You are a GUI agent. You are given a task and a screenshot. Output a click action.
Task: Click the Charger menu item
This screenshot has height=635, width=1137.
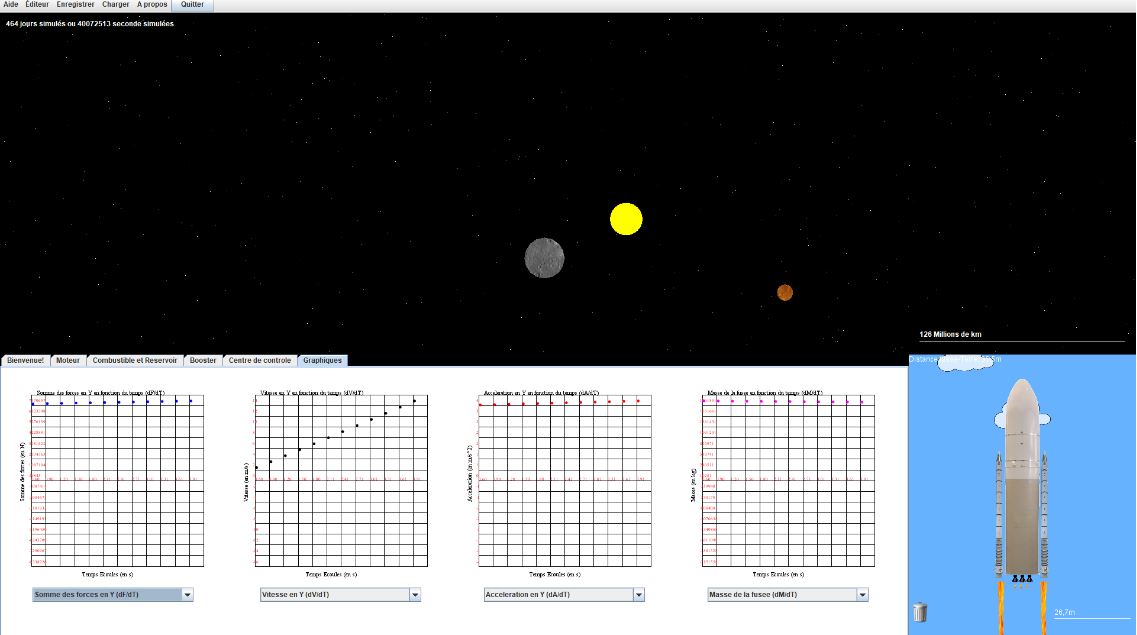(115, 5)
